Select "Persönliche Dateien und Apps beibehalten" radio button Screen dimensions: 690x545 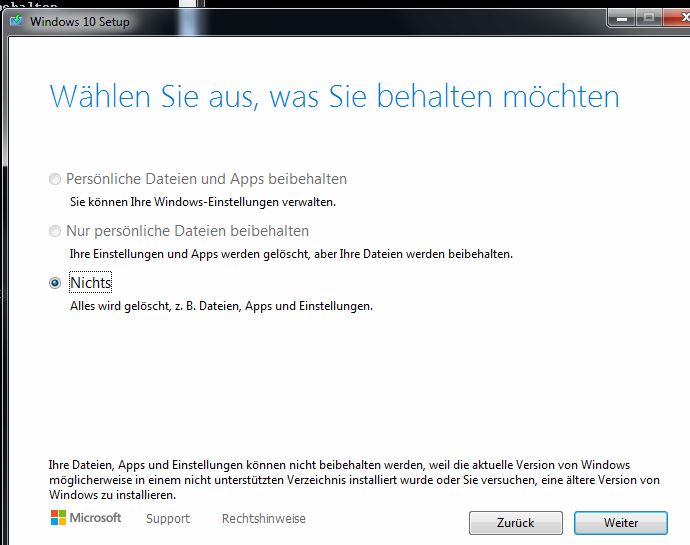coord(55,179)
